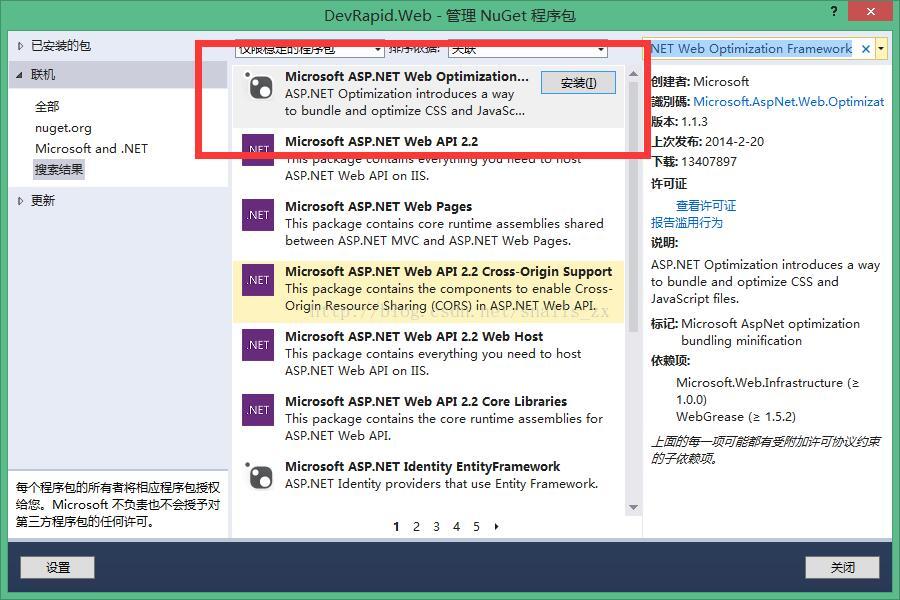Select Web API 2.2 Core Libraries title

tap(426, 401)
